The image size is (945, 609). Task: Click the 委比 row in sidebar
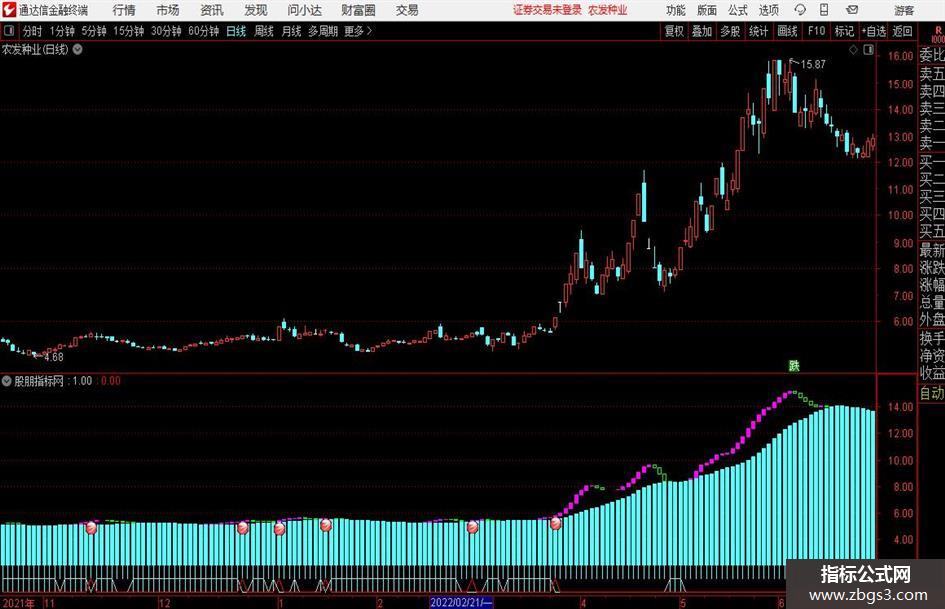pyautogui.click(x=931, y=55)
